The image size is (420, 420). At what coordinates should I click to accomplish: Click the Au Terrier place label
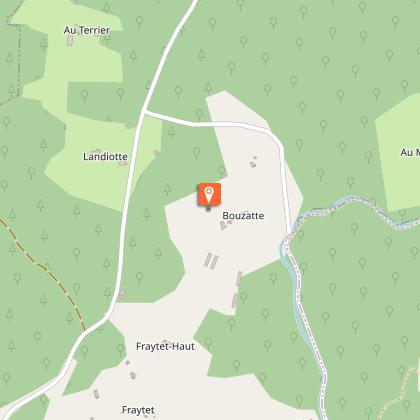click(x=87, y=30)
